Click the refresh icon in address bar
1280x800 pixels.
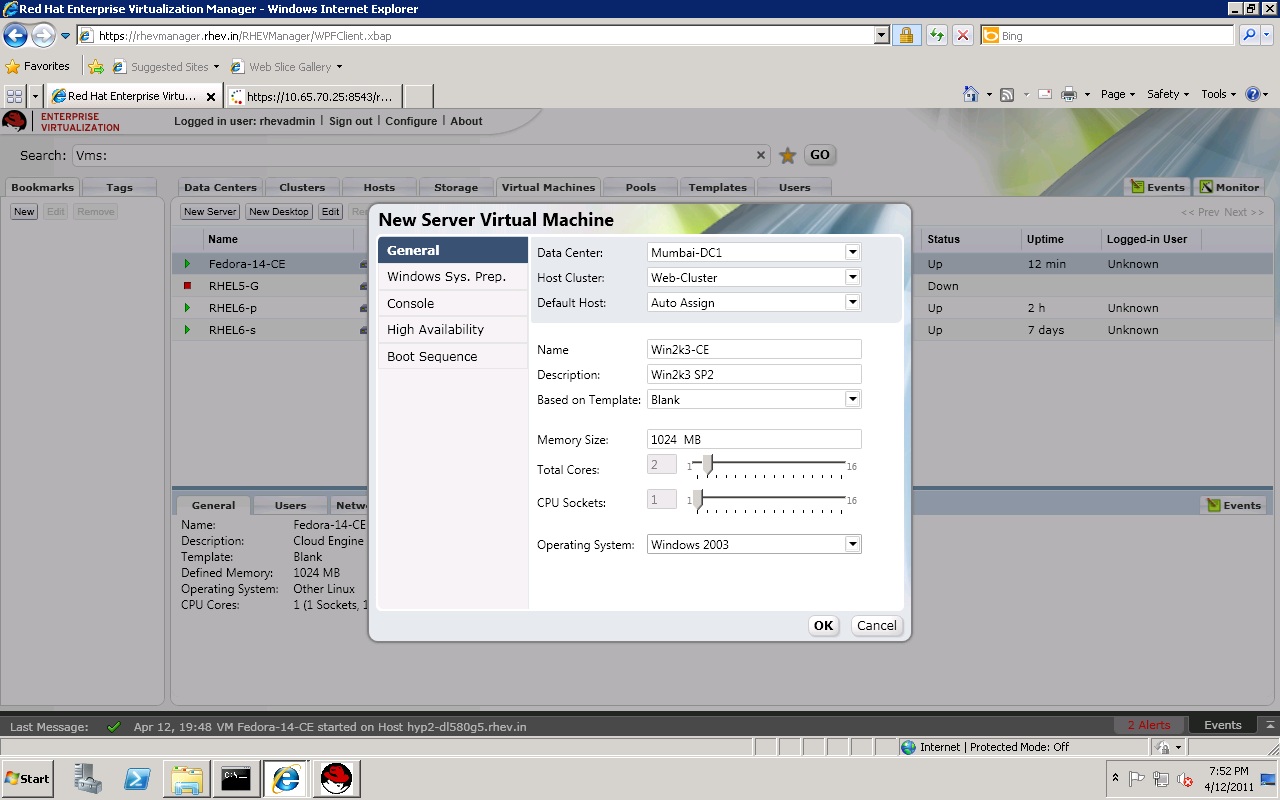tap(936, 36)
